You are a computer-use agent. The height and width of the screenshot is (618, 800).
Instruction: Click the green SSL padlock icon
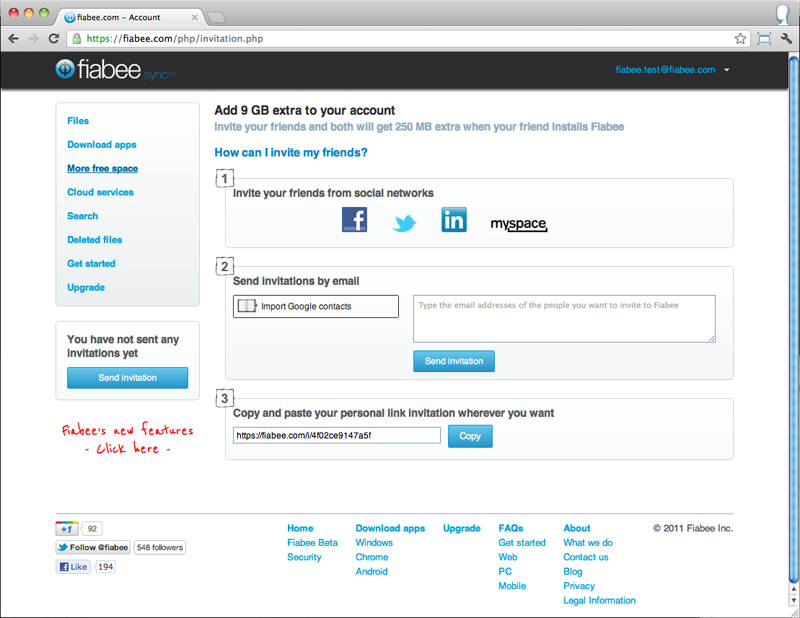pyautogui.click(x=77, y=39)
